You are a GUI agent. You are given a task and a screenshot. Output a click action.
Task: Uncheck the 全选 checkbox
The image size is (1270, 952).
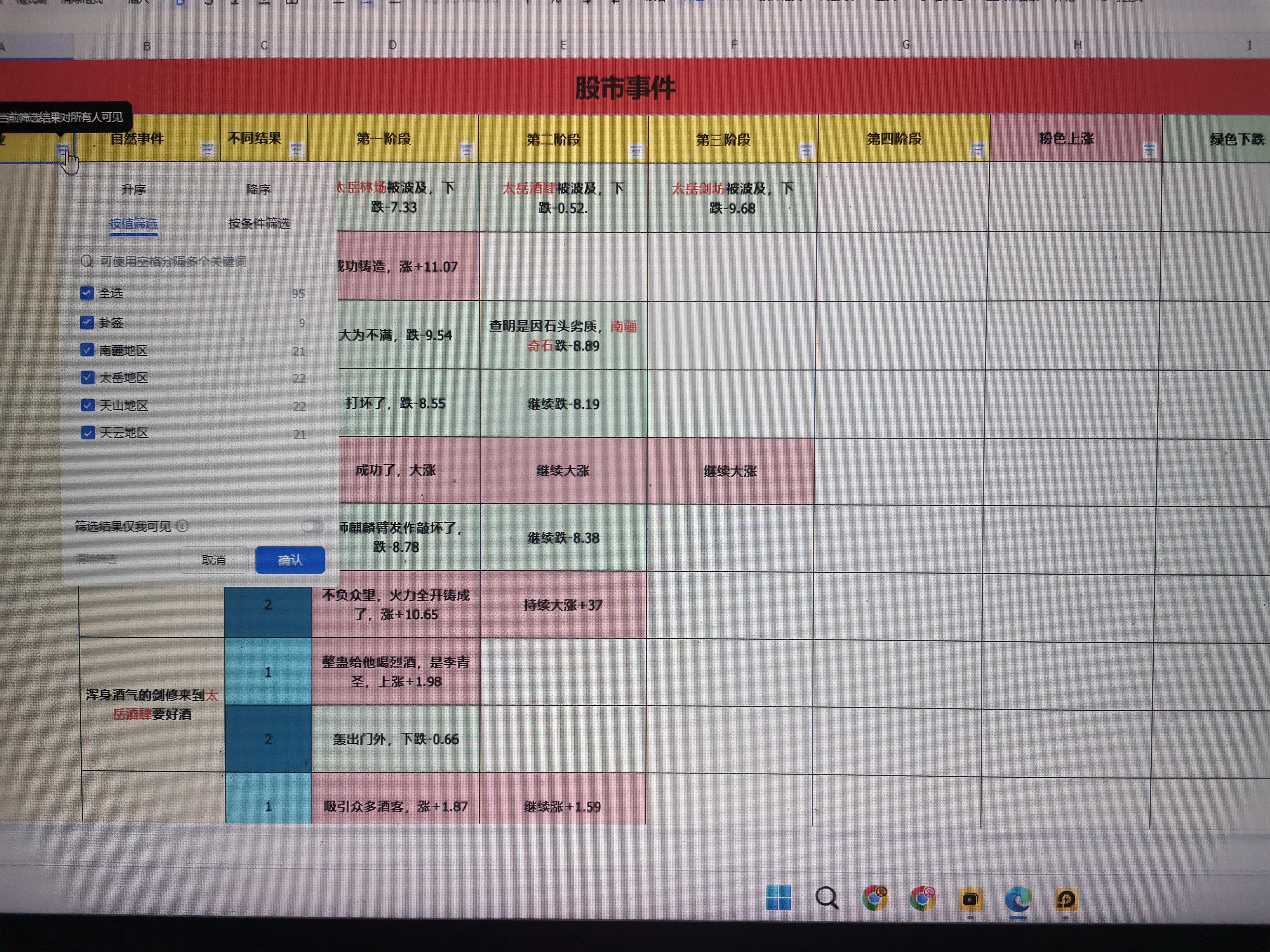point(87,293)
